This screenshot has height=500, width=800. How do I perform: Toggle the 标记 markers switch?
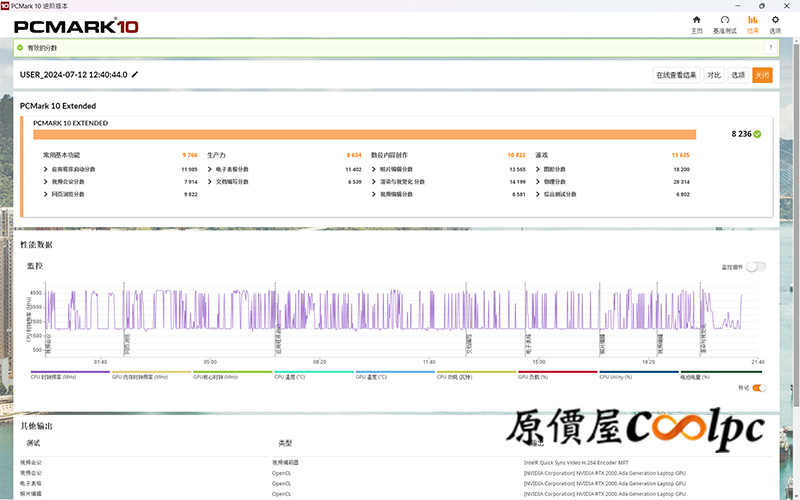[x=759, y=388]
